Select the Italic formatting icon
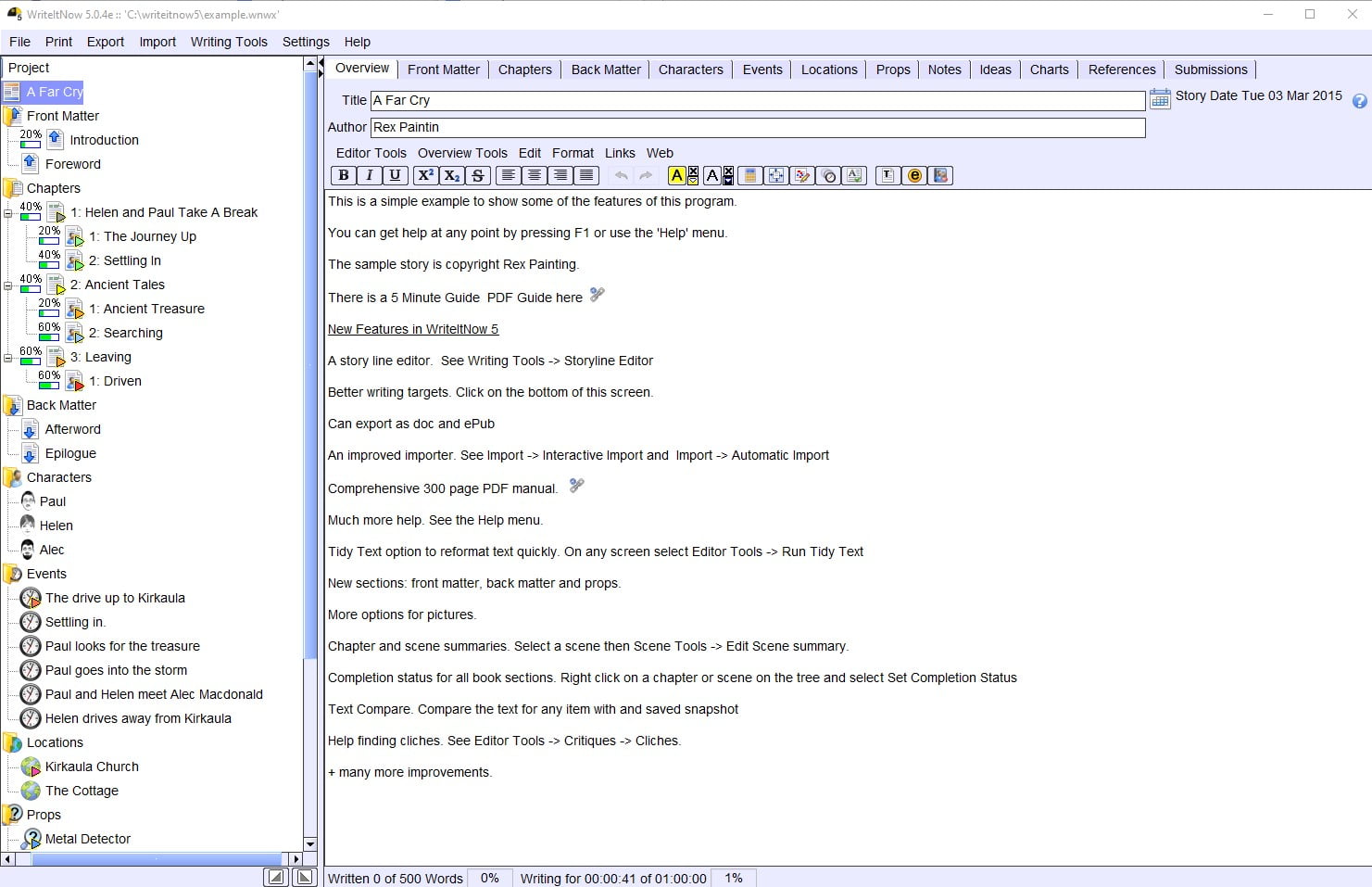The width and height of the screenshot is (1372, 887). [370, 175]
